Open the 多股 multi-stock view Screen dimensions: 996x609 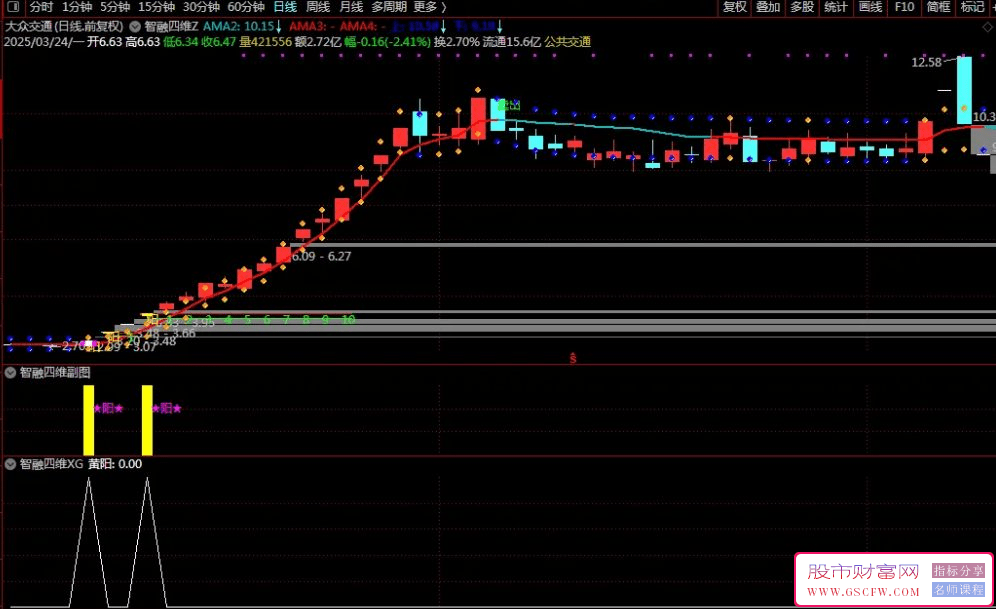802,7
